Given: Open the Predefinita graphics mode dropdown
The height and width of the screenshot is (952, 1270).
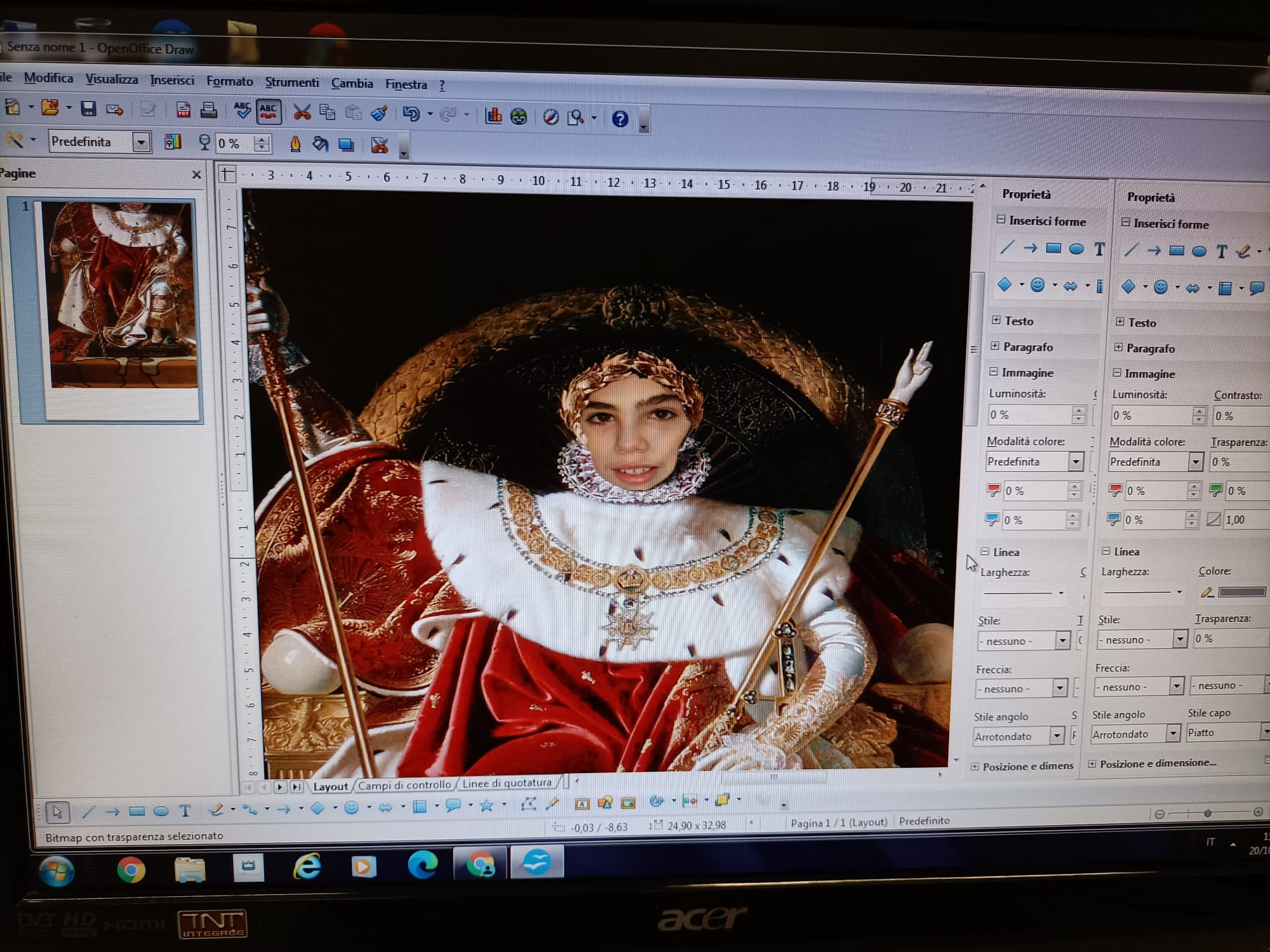Looking at the screenshot, I should tap(141, 142).
